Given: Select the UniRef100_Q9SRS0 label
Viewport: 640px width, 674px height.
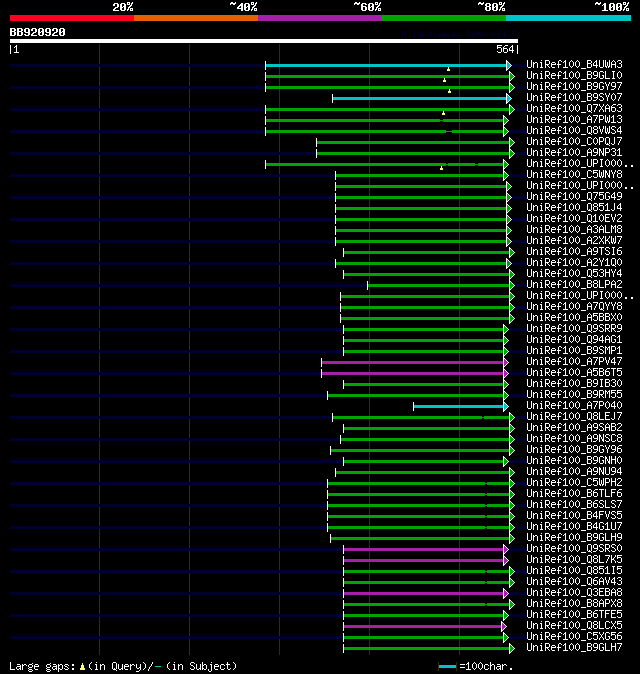Looking at the screenshot, I should [574, 548].
